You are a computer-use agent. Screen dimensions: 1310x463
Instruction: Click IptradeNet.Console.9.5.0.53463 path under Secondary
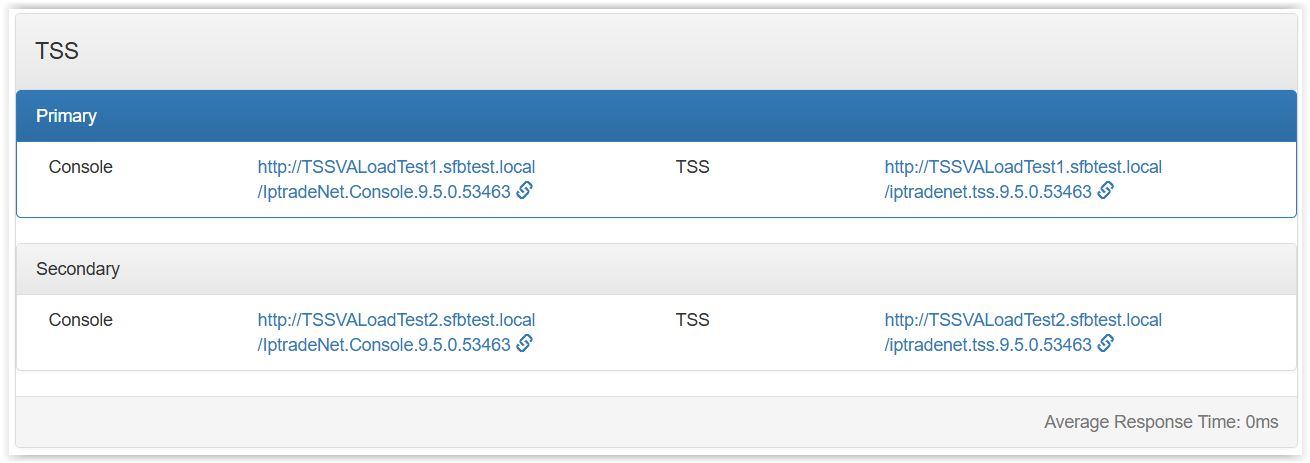pos(384,345)
